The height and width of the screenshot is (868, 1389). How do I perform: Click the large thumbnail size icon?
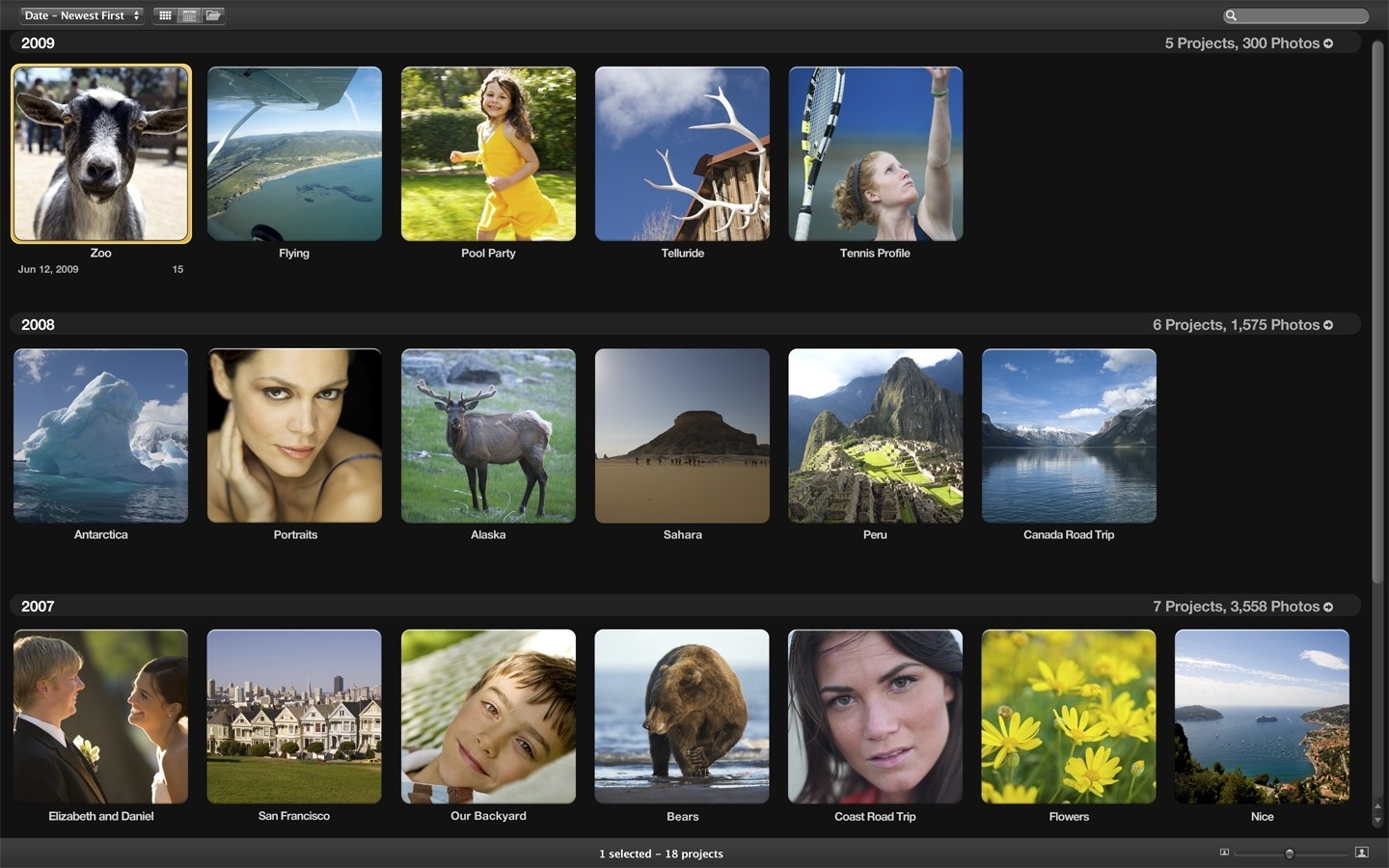pos(1361,853)
